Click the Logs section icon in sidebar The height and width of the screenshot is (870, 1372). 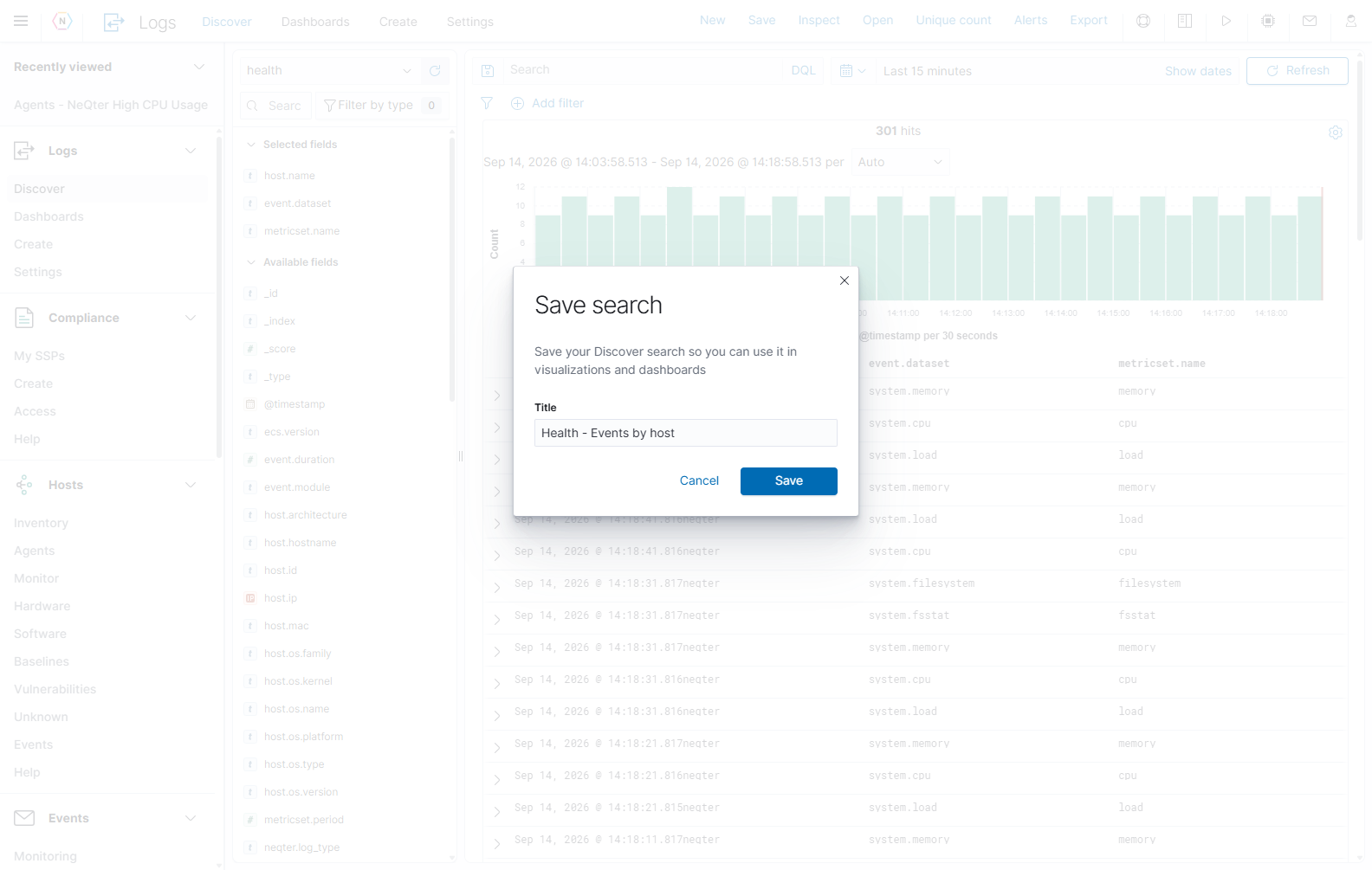24,151
